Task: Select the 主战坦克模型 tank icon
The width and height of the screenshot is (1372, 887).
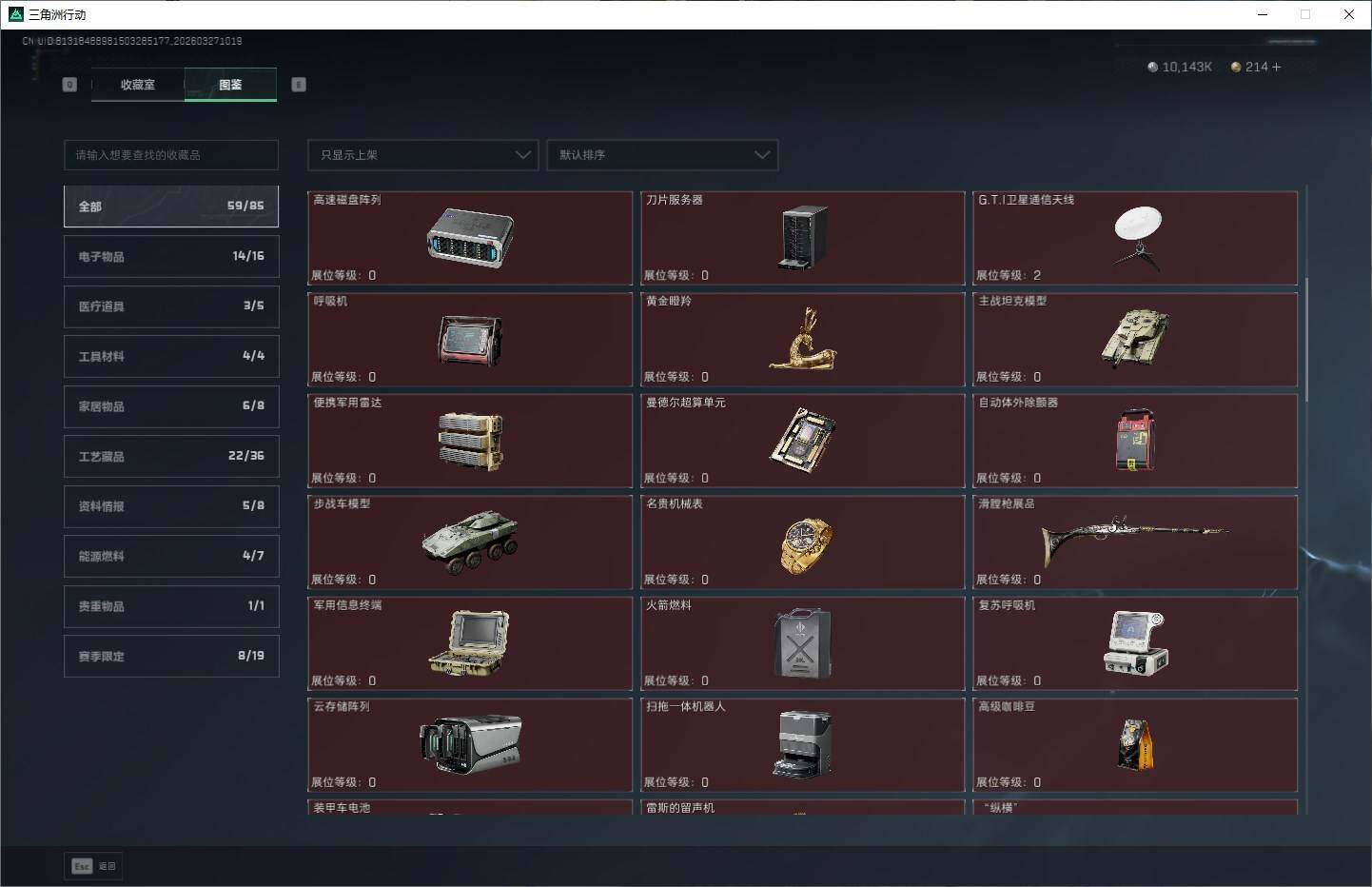Action: pos(1136,340)
